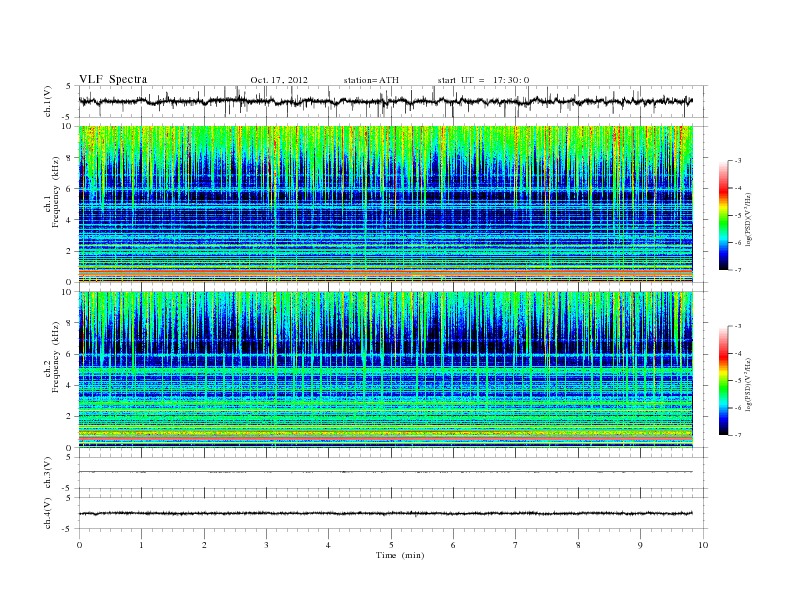Click the "2" kHz tick of ch.1 spectrogram
The height and width of the screenshot is (612, 792).
69,251
